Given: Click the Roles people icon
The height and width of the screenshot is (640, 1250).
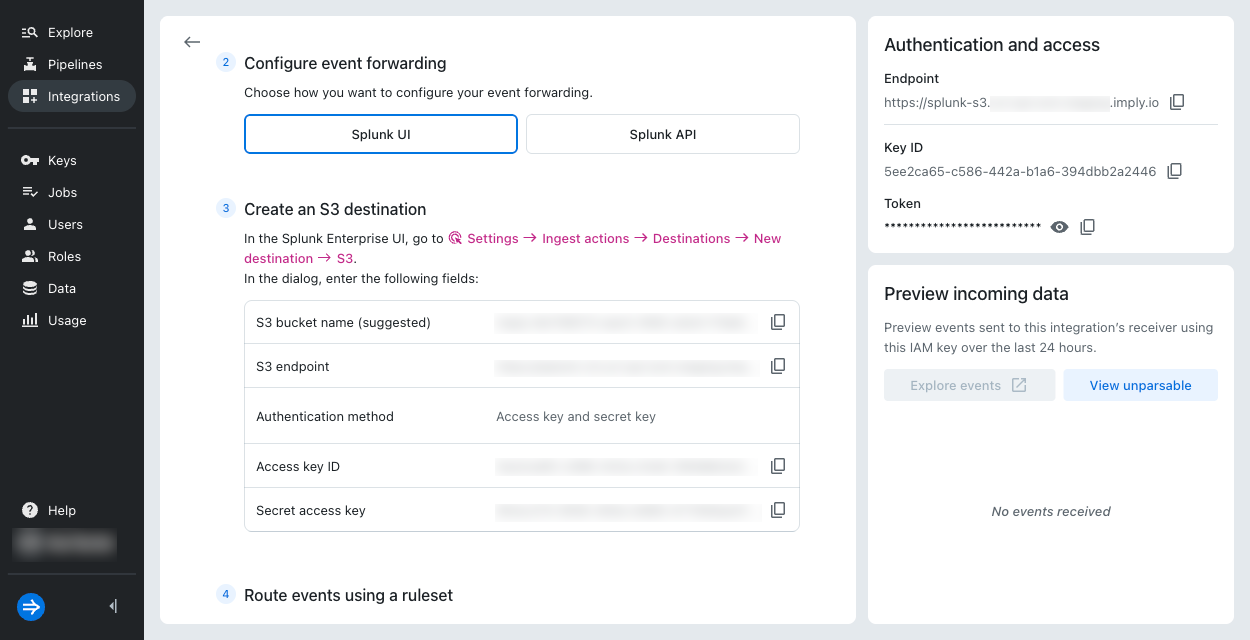Looking at the screenshot, I should pos(30,256).
